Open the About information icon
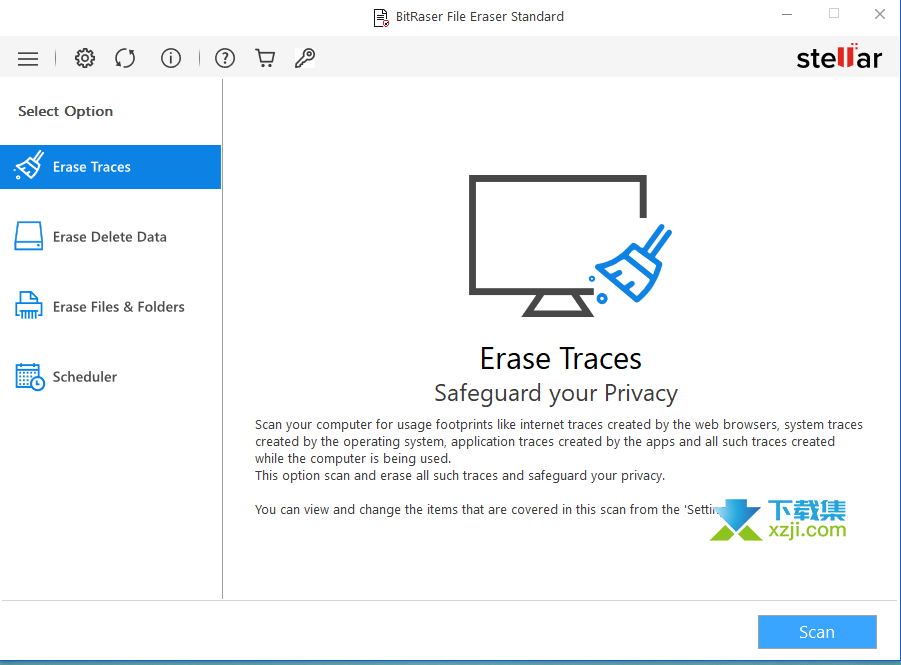 click(171, 58)
